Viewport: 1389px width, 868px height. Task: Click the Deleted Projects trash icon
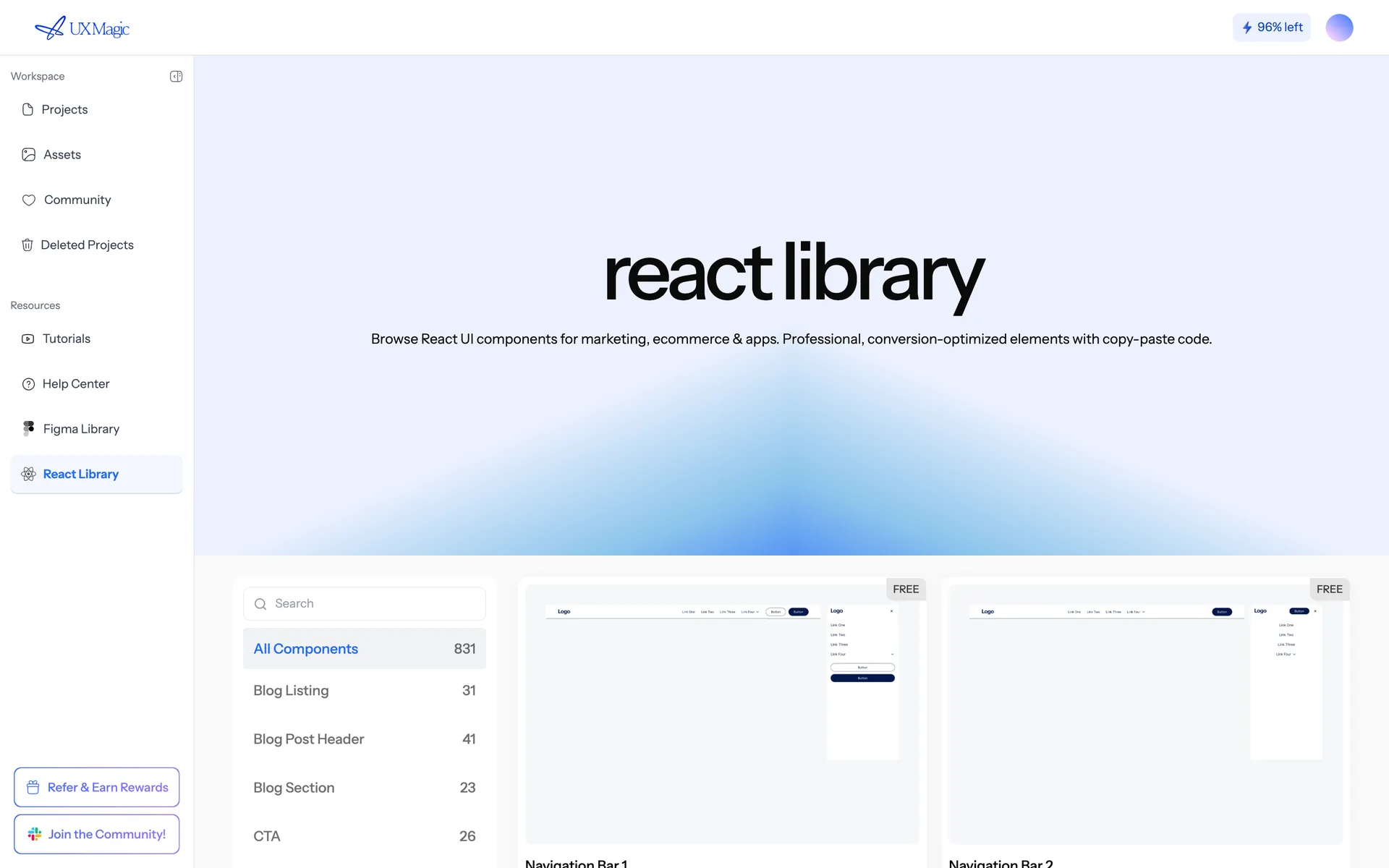[27, 245]
